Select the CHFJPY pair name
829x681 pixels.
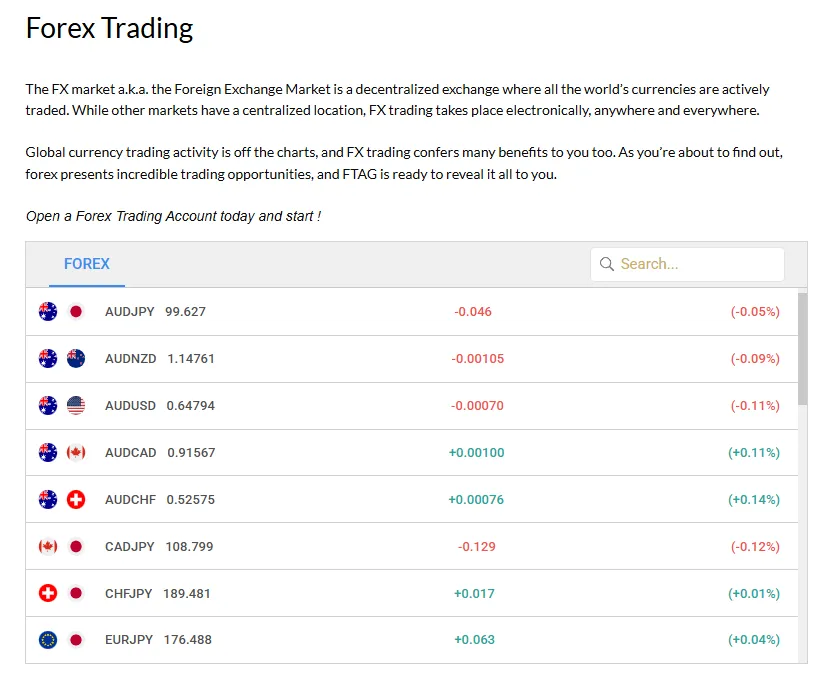pyautogui.click(x=128, y=593)
